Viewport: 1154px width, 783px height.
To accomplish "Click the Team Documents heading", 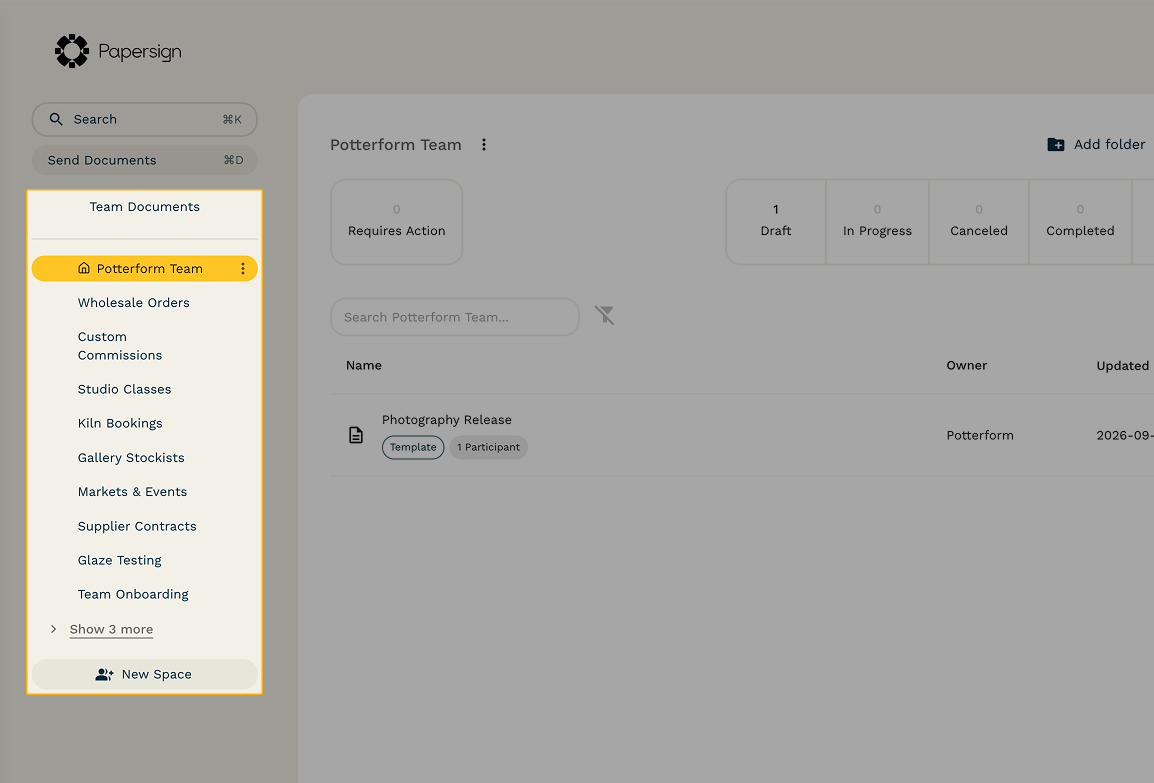I will [x=144, y=207].
